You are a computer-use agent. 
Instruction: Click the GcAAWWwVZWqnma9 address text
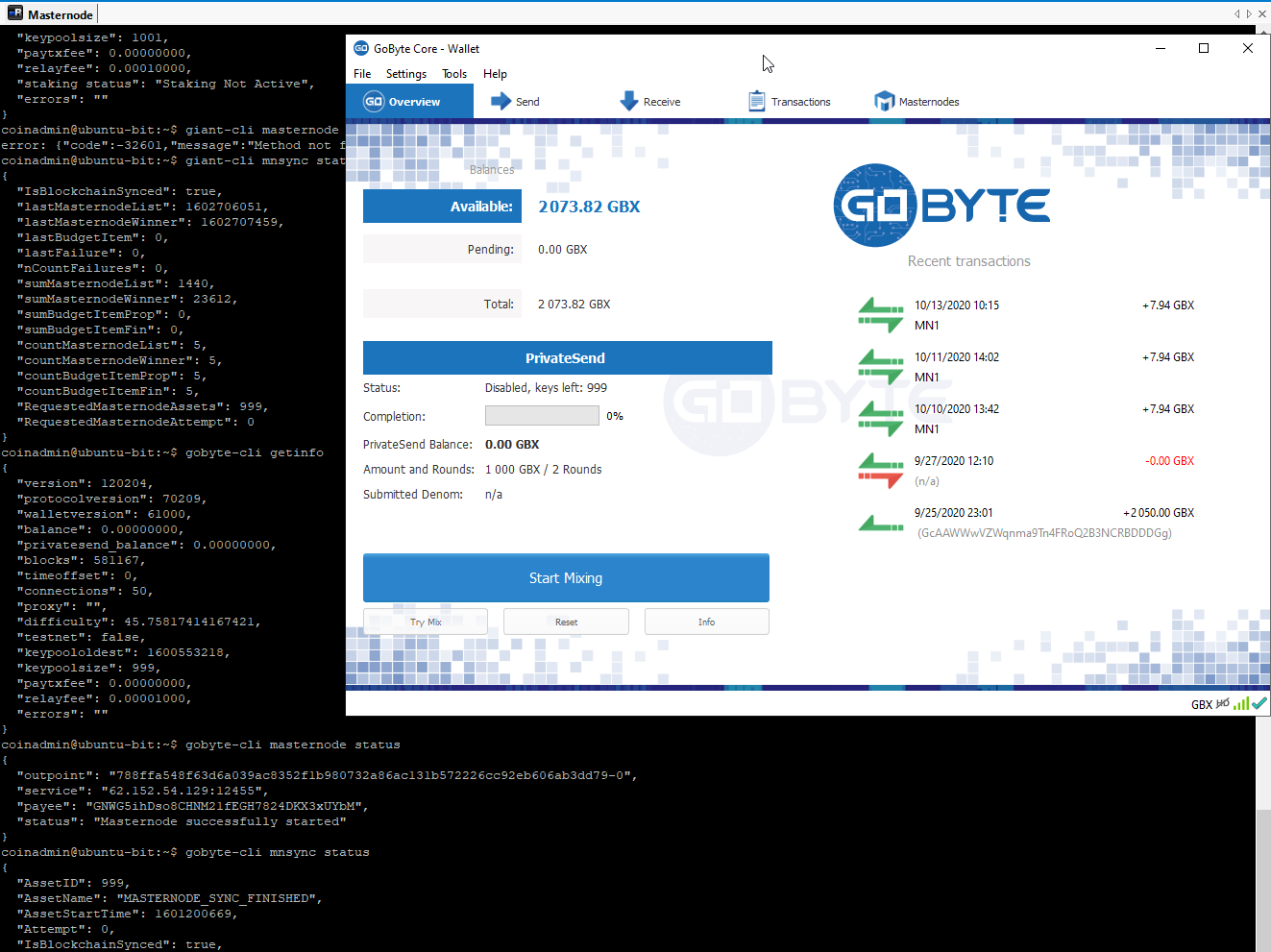click(x=1044, y=533)
